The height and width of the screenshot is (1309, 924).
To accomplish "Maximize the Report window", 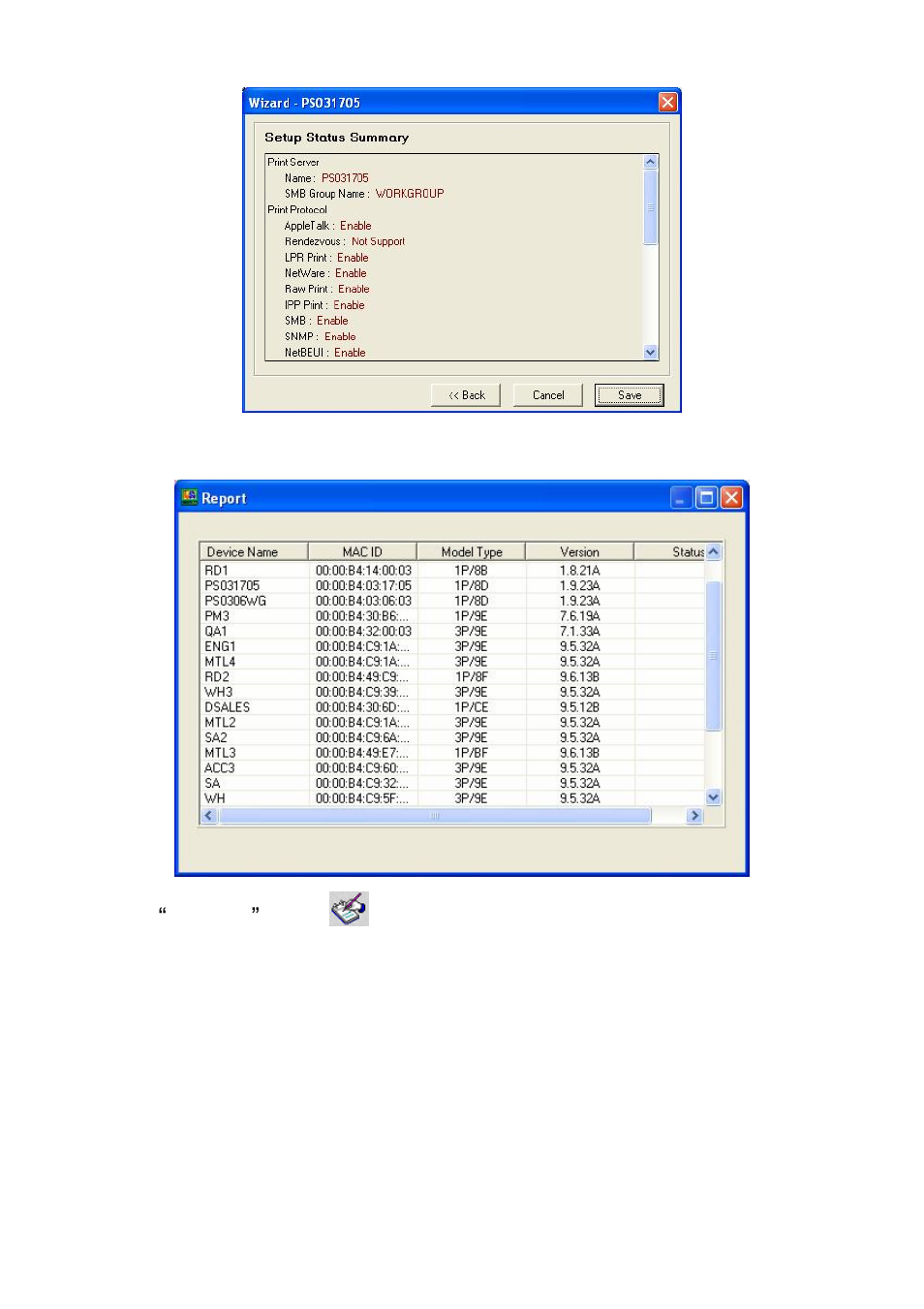I will click(x=706, y=498).
